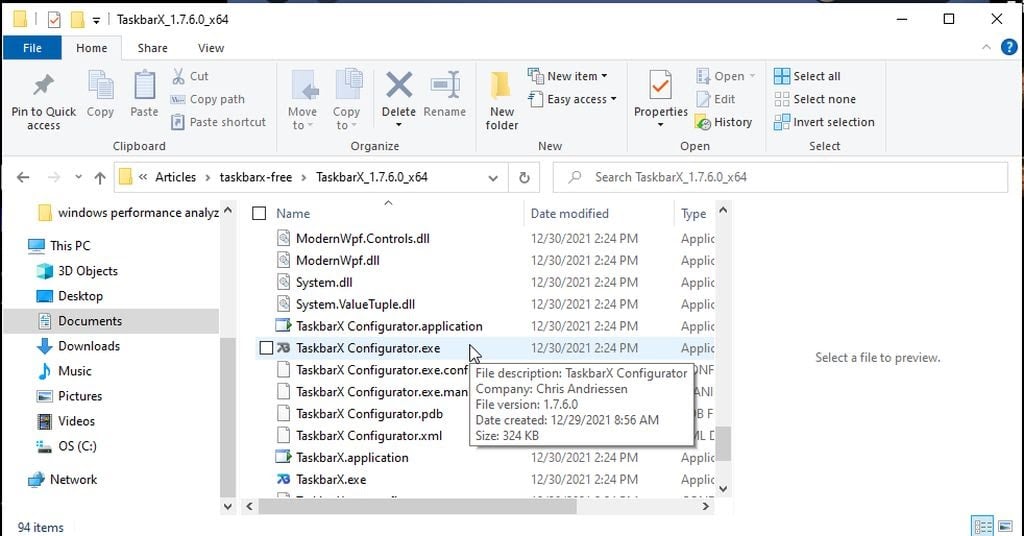1024x536 pixels.
Task: Switch to the View ribbon tab
Action: pos(211,48)
